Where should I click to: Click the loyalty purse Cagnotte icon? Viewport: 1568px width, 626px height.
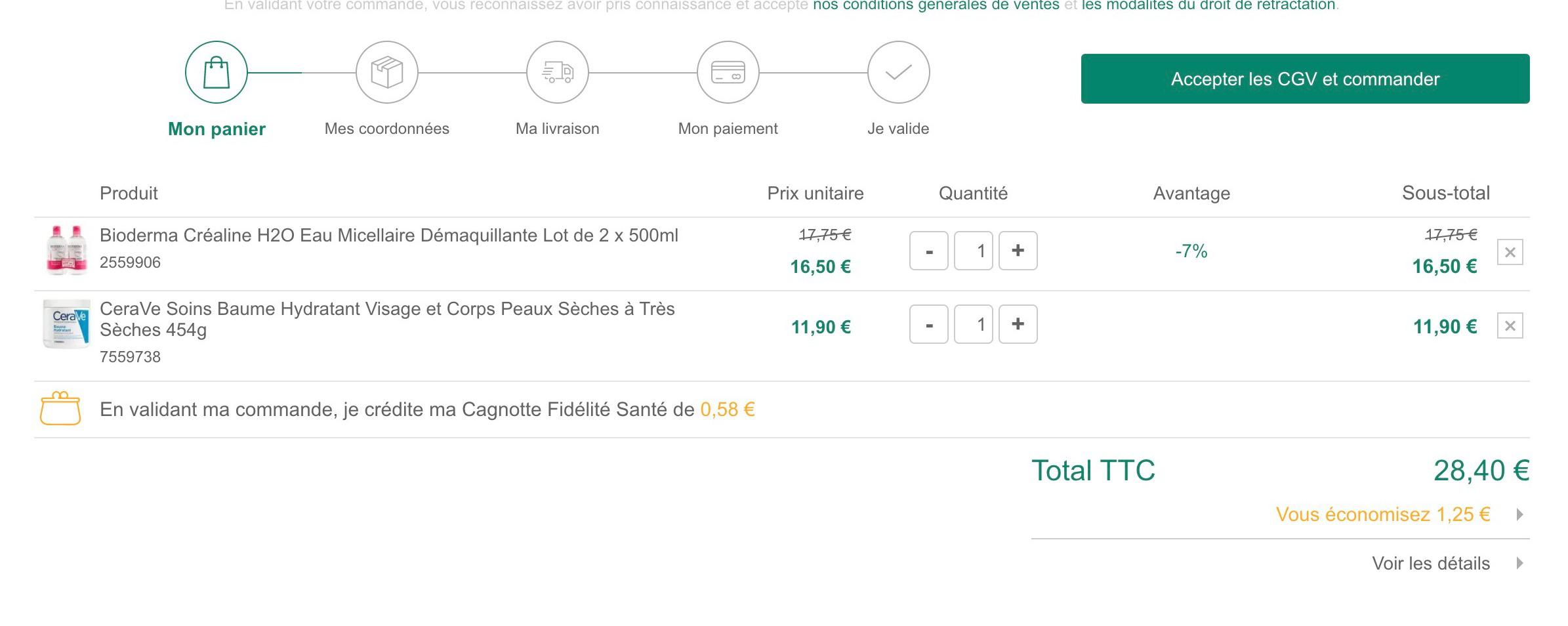[60, 409]
